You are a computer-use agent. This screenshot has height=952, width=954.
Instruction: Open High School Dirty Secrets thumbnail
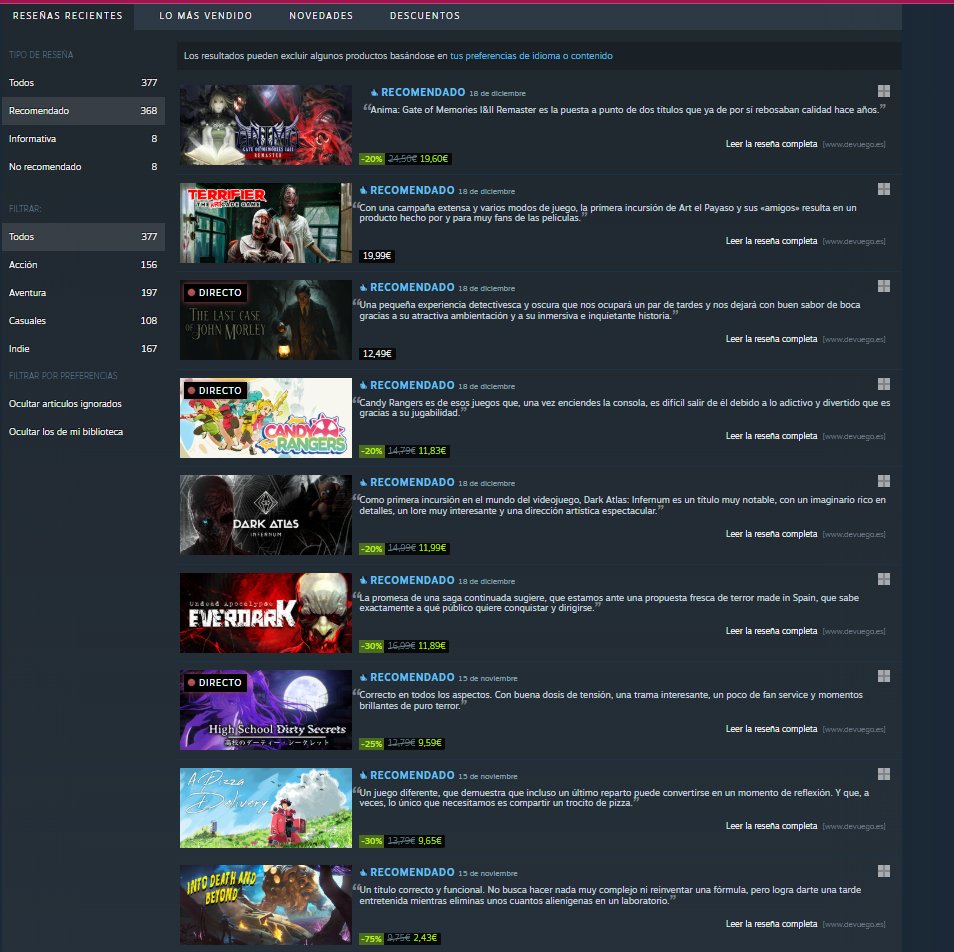tap(266, 710)
